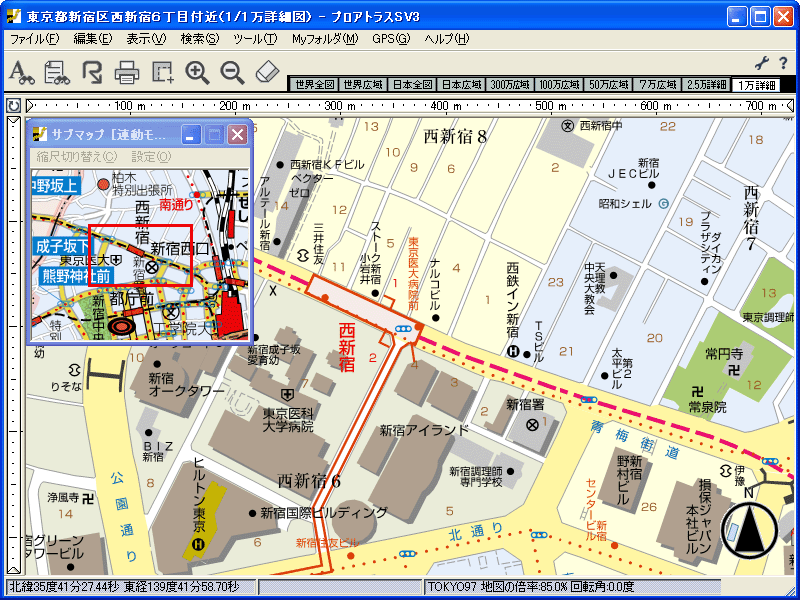Click the 新宿国際ビルディング label
The width and height of the screenshot is (800, 600).
(x=324, y=512)
